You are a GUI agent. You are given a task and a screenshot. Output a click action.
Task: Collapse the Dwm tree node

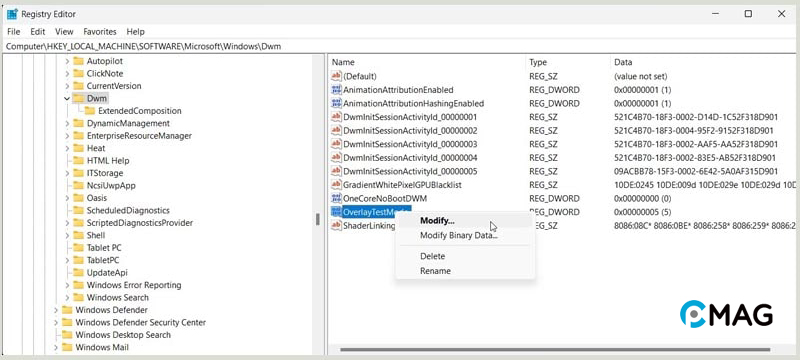[x=67, y=98]
